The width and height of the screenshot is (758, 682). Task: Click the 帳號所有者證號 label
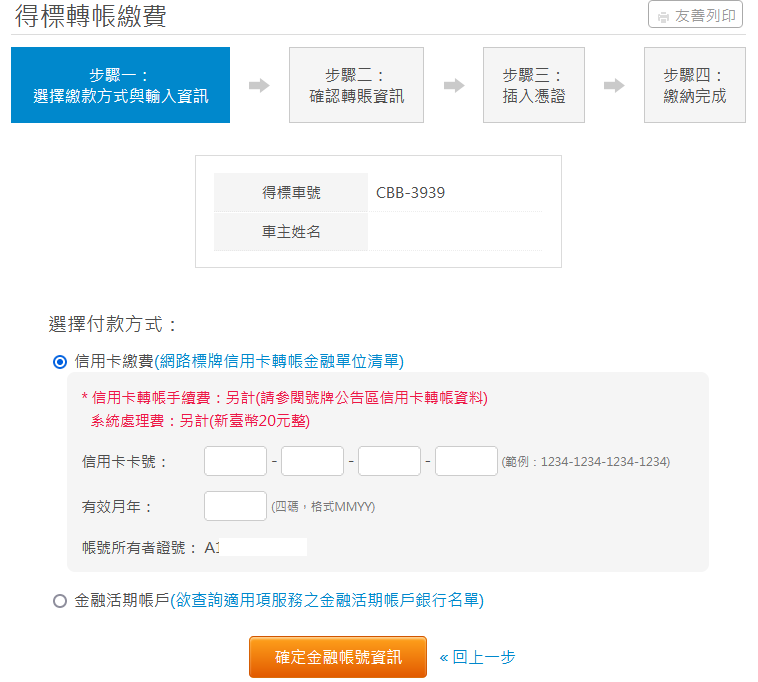point(139,548)
